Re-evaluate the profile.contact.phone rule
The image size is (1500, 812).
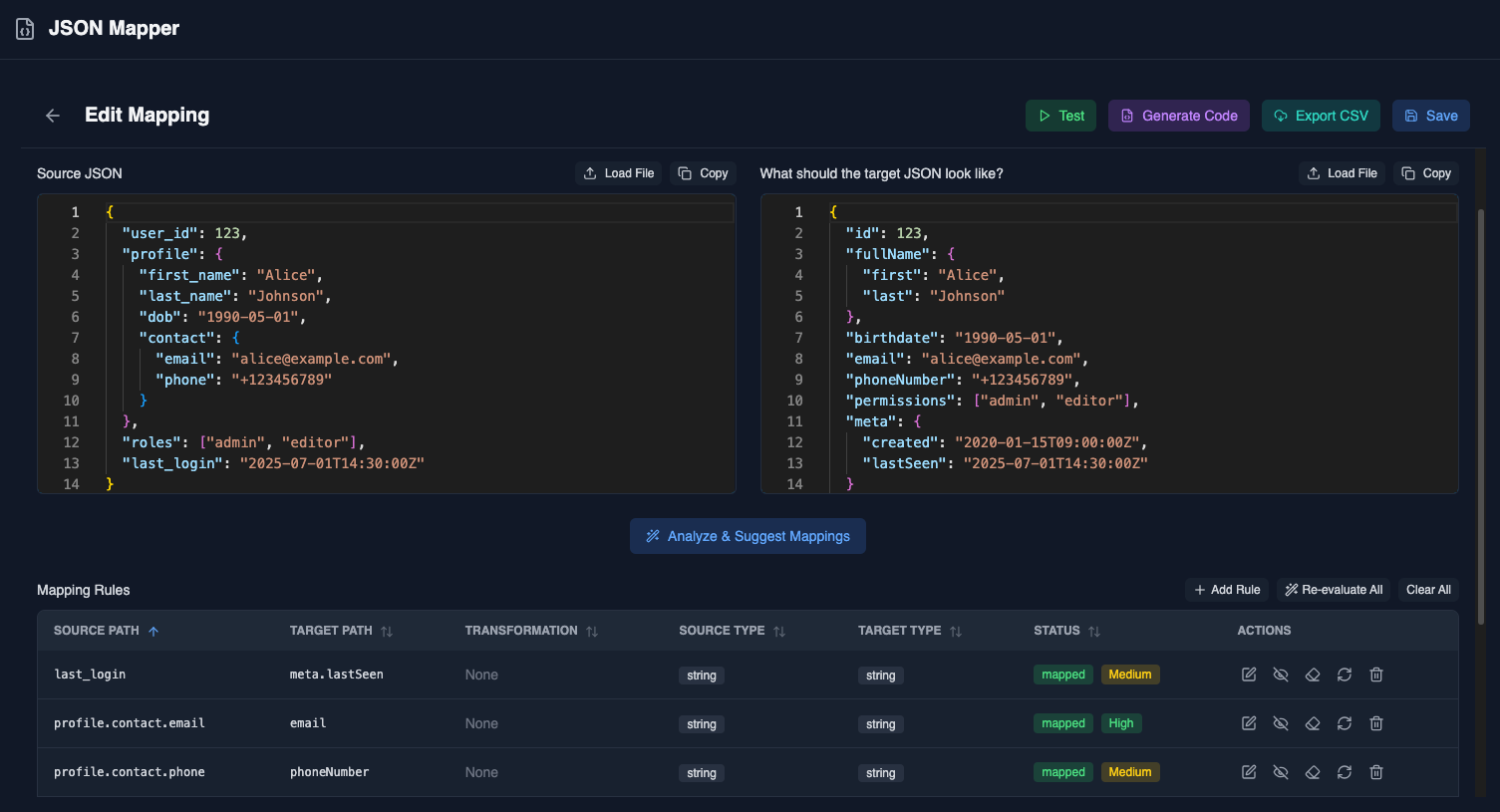tap(1345, 772)
